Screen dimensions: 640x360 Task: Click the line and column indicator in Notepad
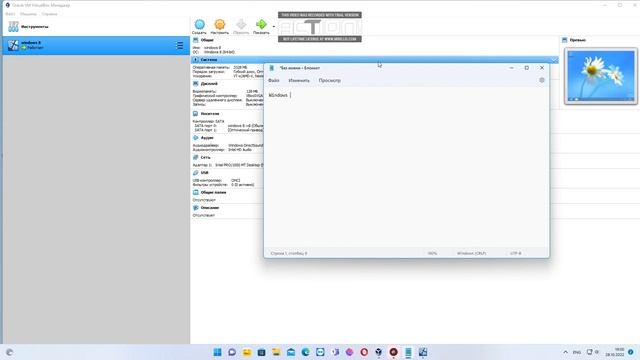(289, 253)
